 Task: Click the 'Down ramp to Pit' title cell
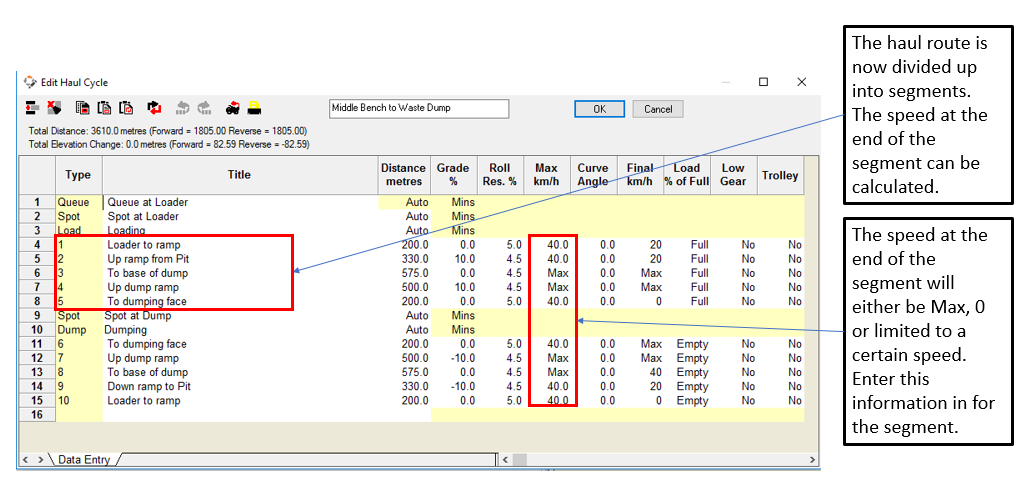point(240,386)
